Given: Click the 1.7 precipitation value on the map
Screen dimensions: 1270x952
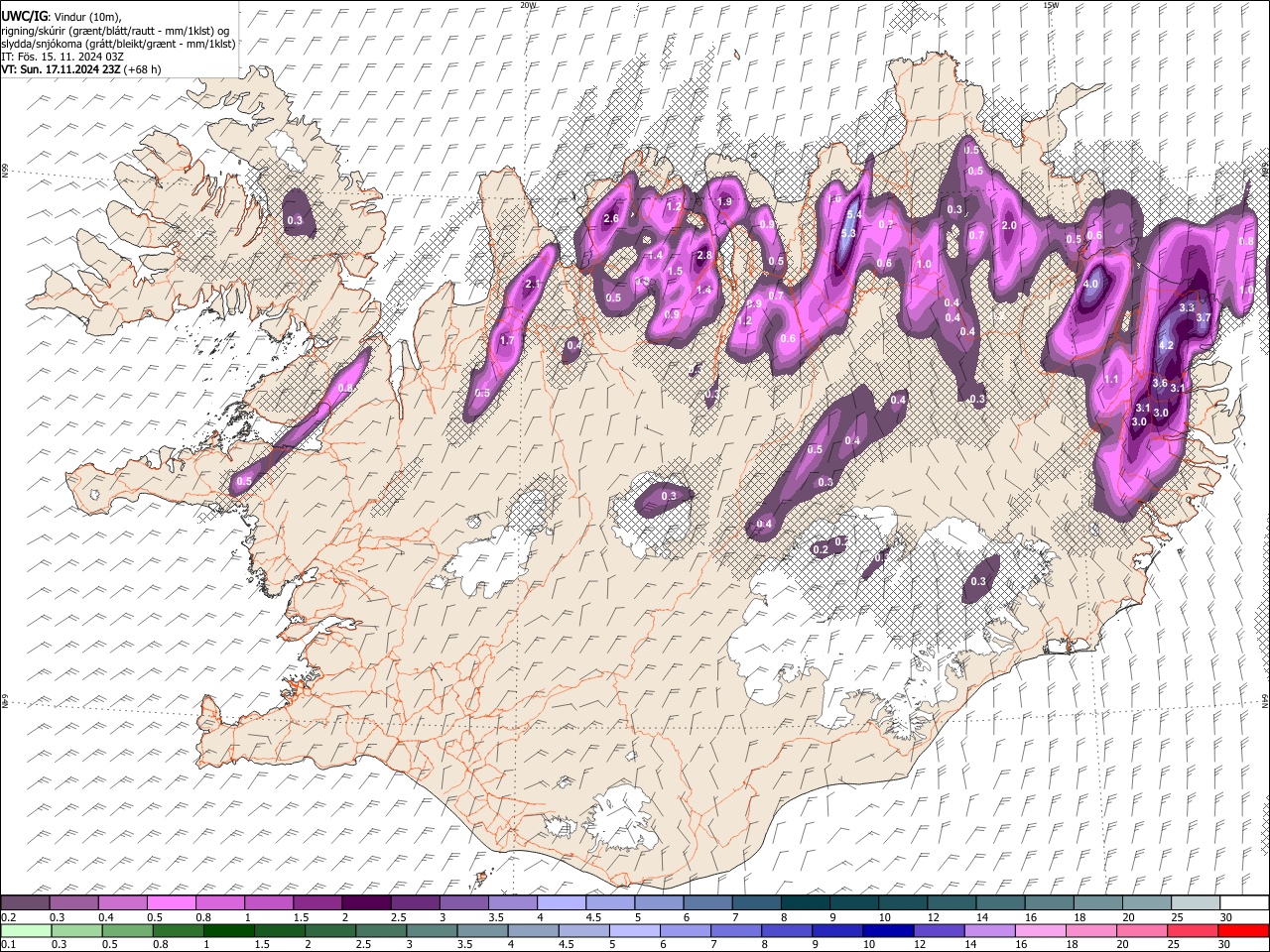Looking at the screenshot, I should click(507, 340).
